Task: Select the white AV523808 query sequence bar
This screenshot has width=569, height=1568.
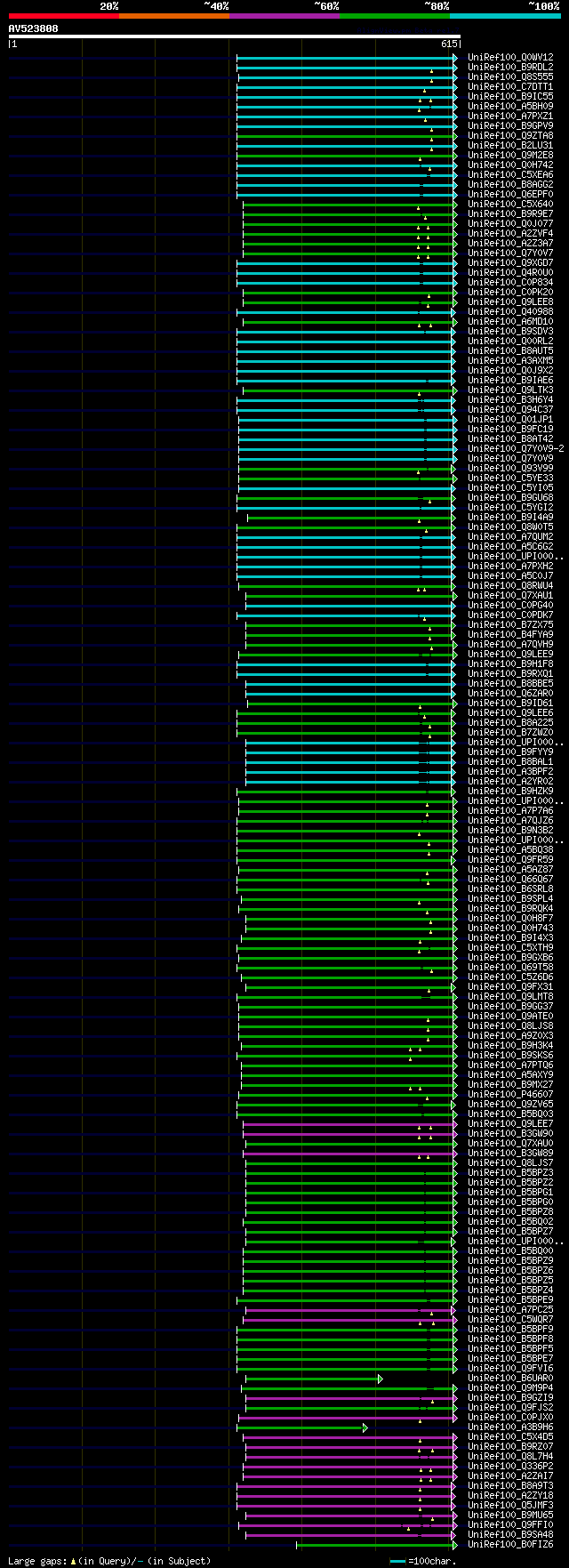Action: click(x=234, y=36)
